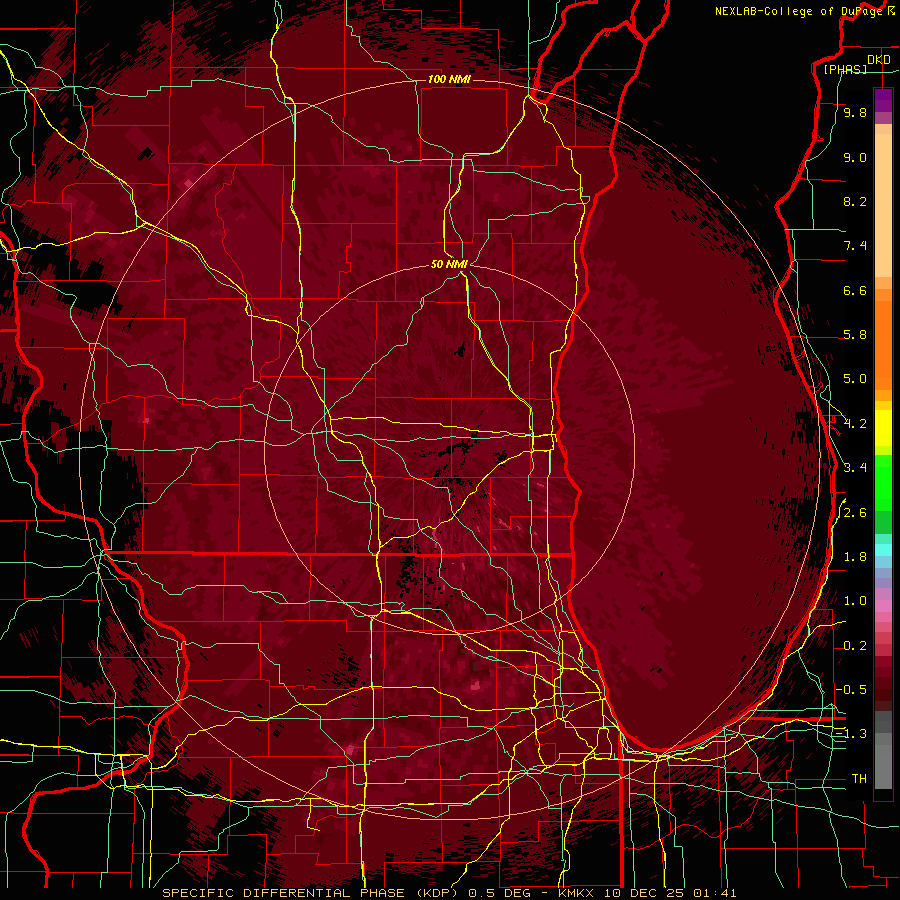Click the 7.4 value on the scale
This screenshot has height=900, width=900.
point(855,246)
